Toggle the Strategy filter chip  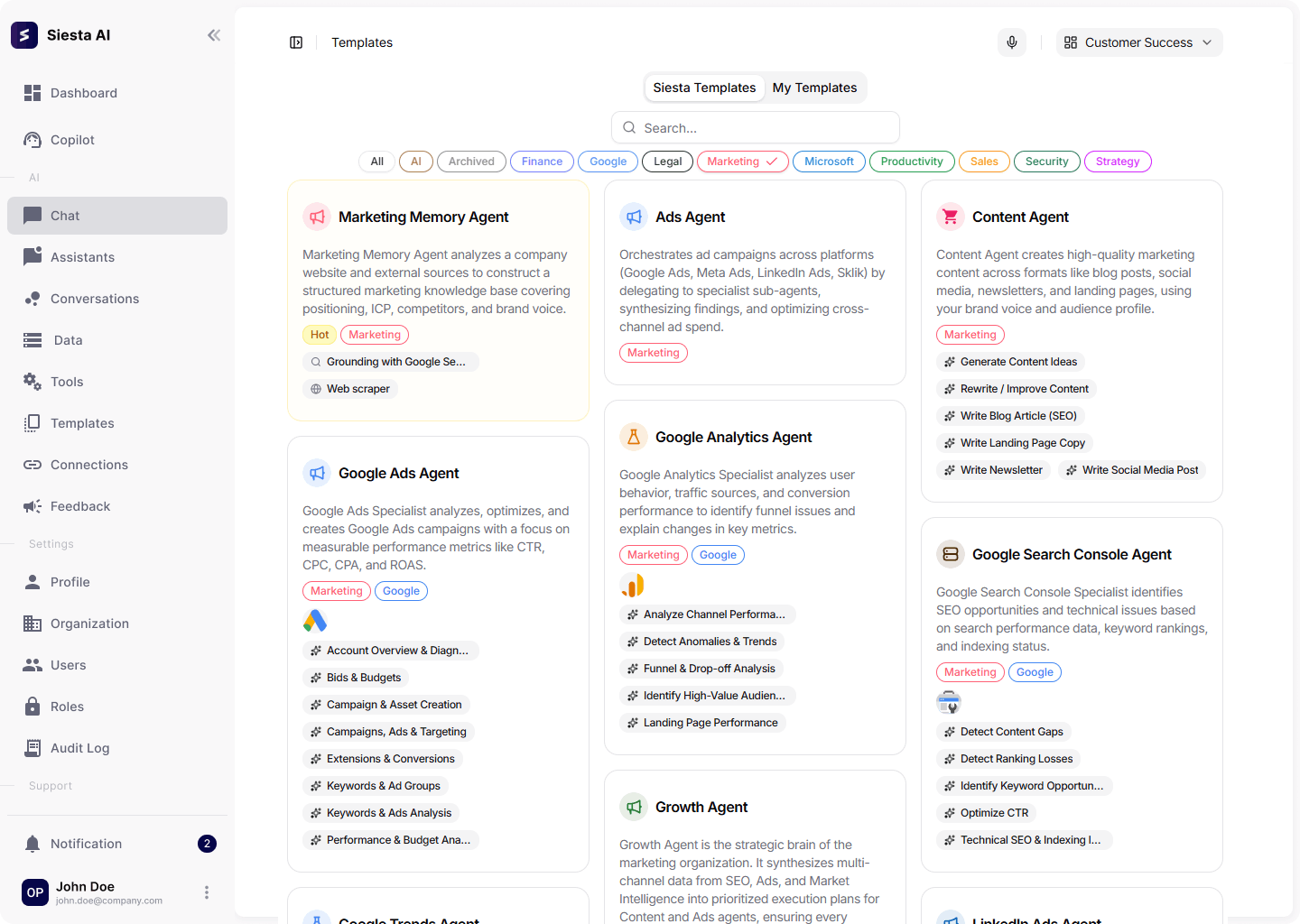coord(1118,162)
